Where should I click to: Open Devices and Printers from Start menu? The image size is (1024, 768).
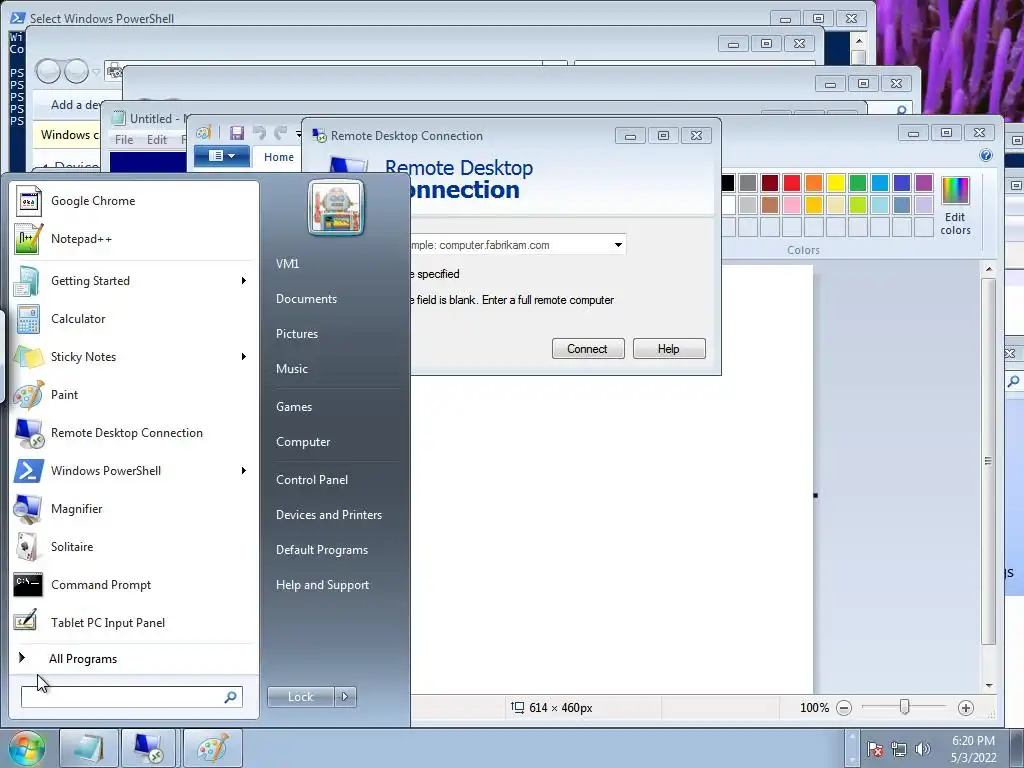pyautogui.click(x=328, y=515)
